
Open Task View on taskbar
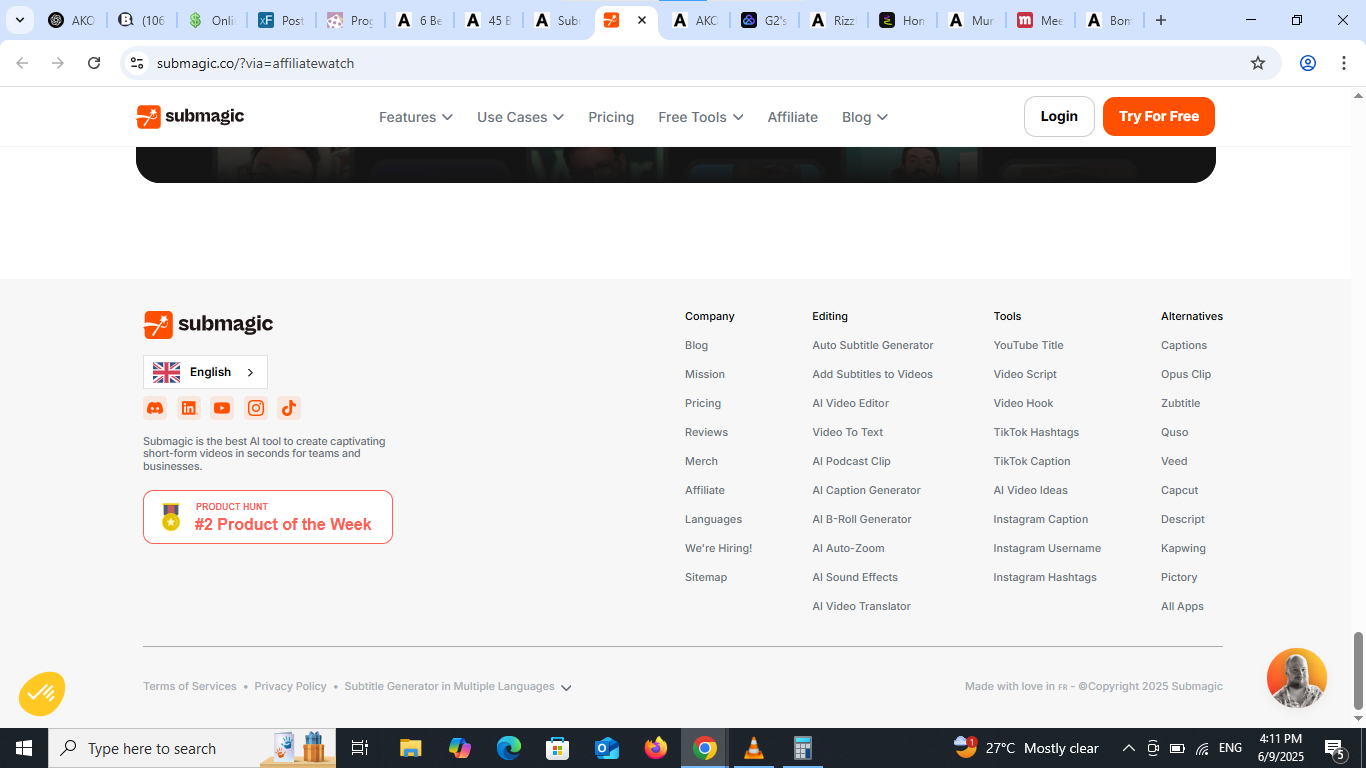click(360, 748)
